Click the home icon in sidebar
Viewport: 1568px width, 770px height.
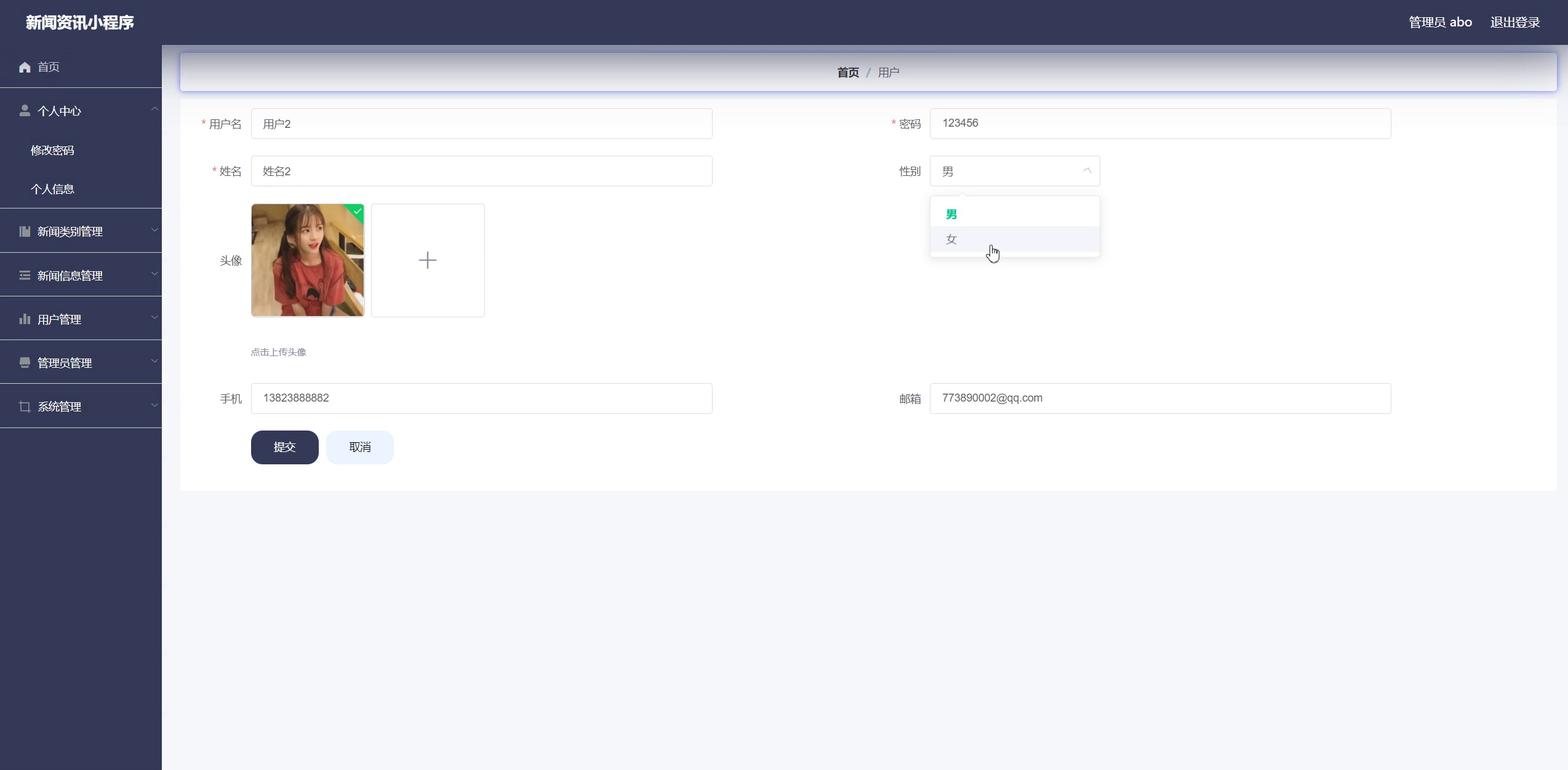tap(25, 67)
